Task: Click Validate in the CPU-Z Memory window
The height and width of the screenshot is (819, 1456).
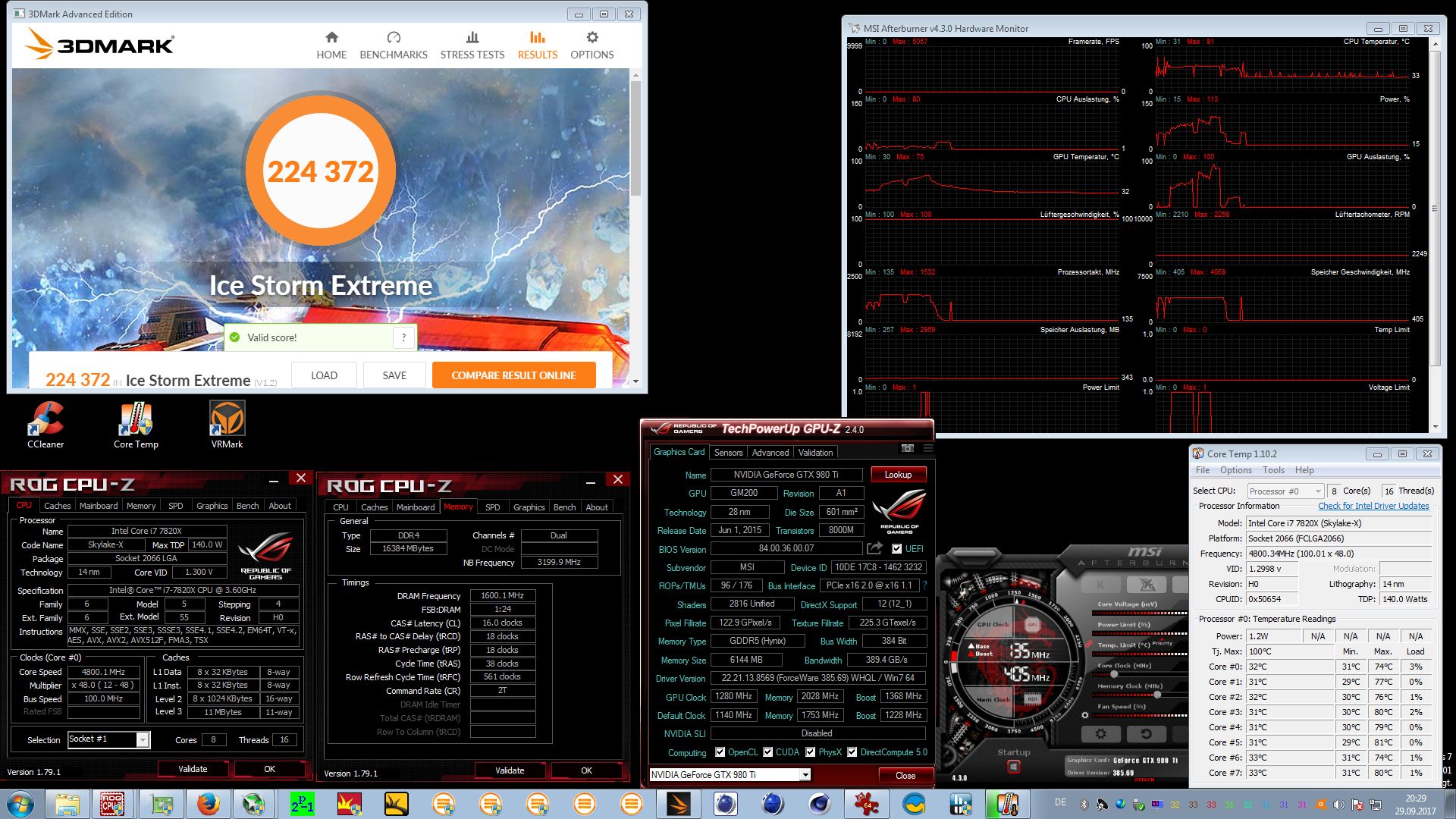Action: pyautogui.click(x=510, y=770)
